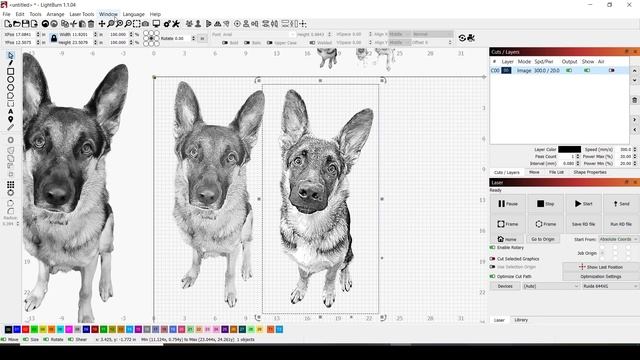The height and width of the screenshot is (360, 640).
Task: Toggle Show switch for layer C00
Action: tap(587, 71)
